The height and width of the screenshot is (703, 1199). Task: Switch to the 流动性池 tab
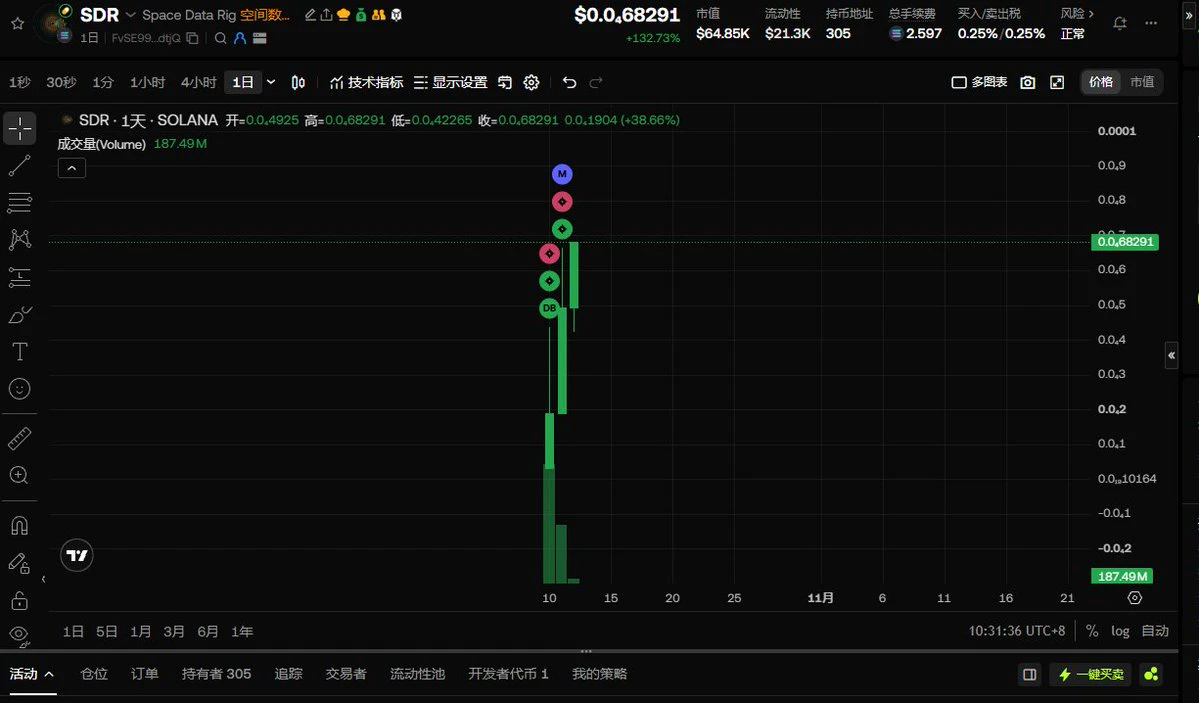click(418, 674)
